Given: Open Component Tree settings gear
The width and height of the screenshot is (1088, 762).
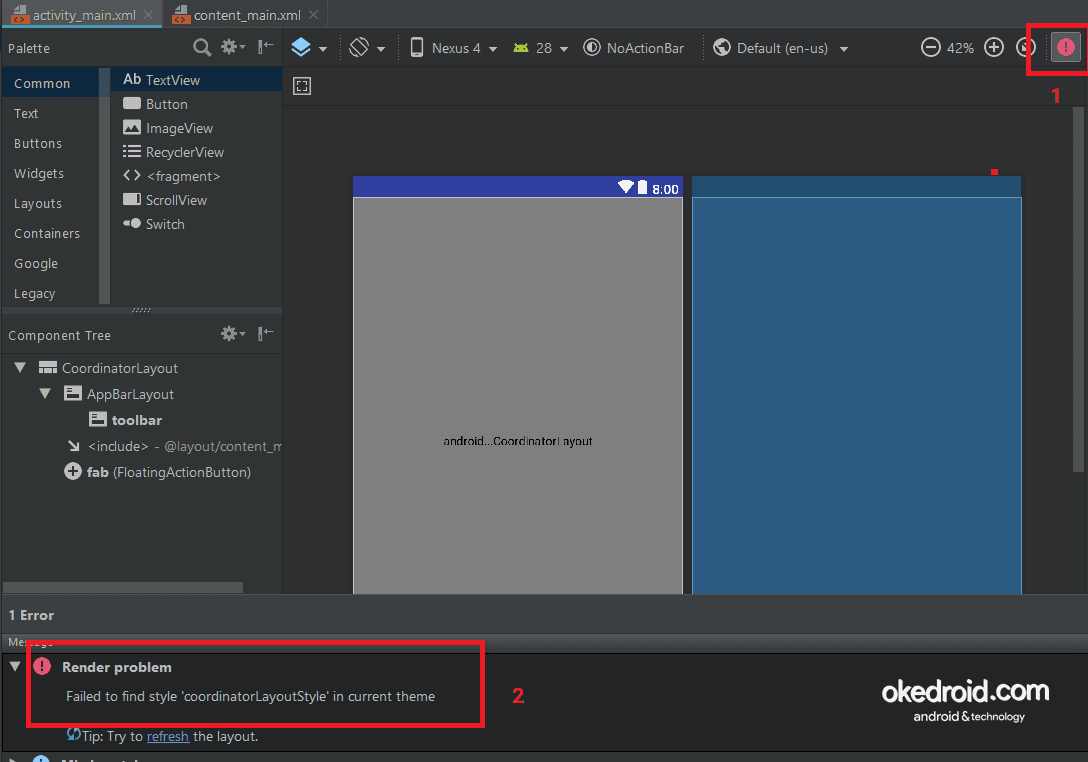Looking at the screenshot, I should pos(232,334).
